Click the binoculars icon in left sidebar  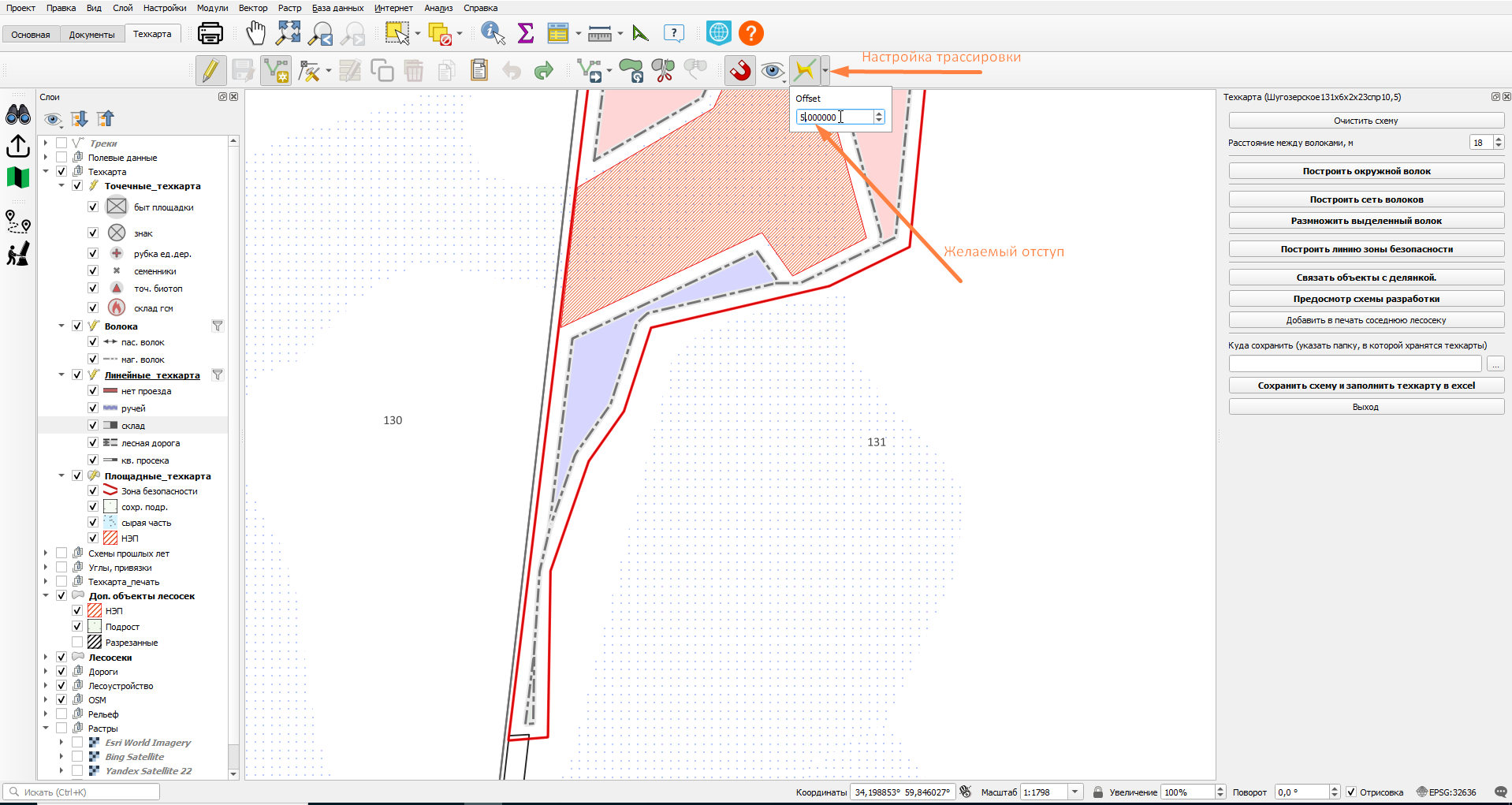(x=18, y=115)
